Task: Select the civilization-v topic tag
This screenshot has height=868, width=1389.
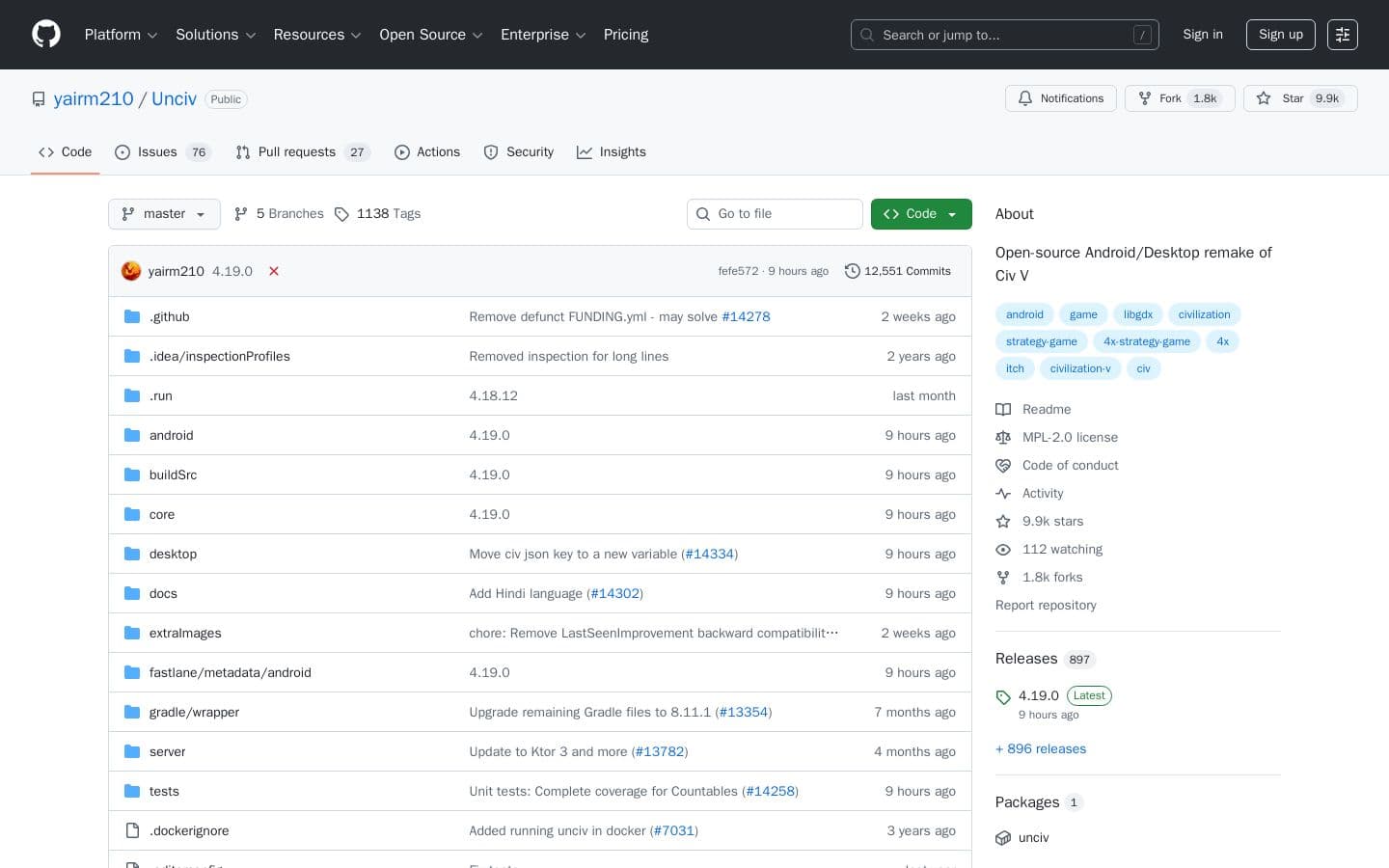Action: (1079, 368)
